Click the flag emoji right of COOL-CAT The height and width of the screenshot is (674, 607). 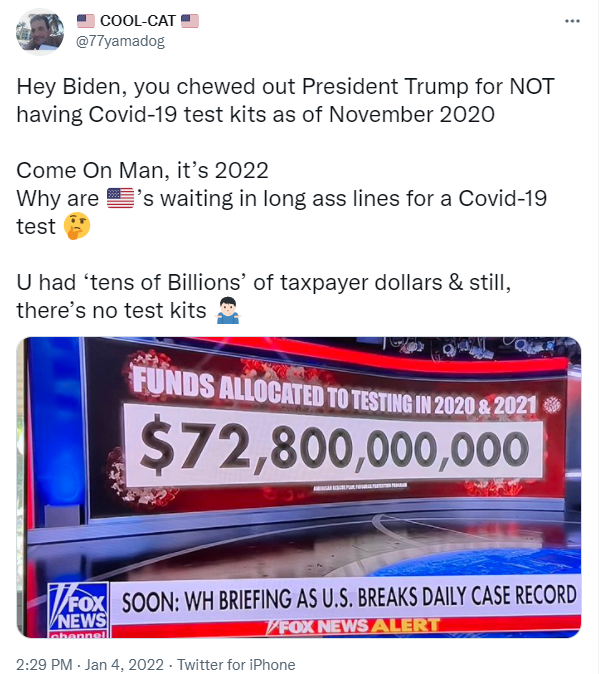(190, 21)
